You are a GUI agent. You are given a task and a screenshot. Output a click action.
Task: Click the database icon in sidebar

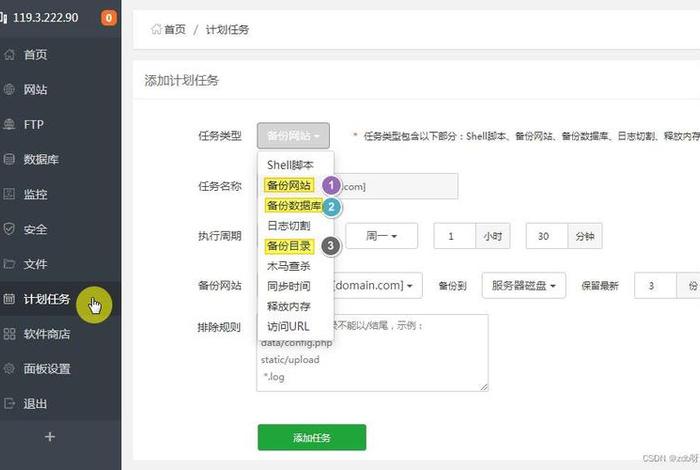pyautogui.click(x=9, y=159)
